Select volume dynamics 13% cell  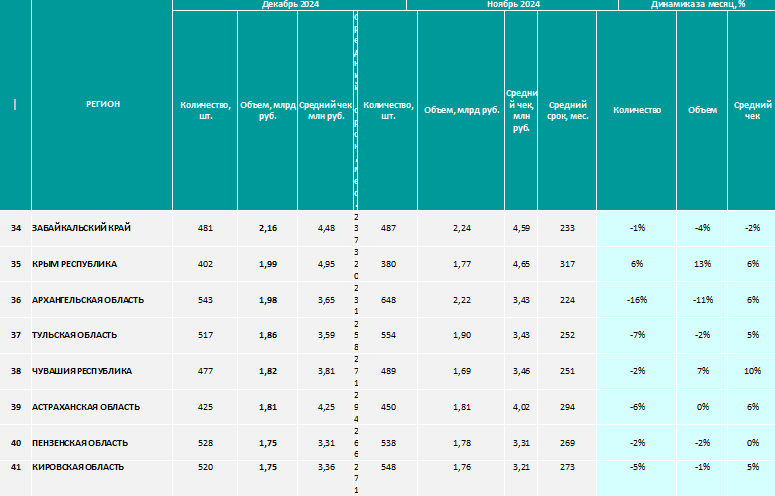702,264
